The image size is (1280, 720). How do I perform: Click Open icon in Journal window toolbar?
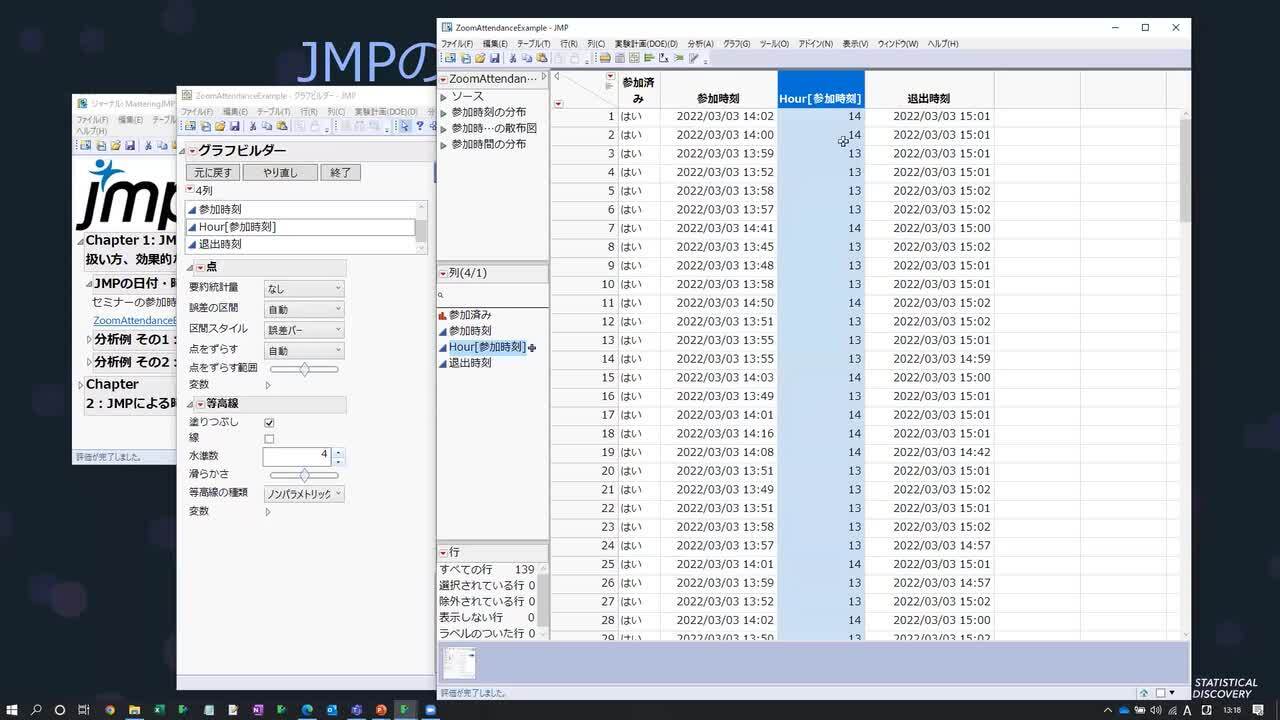pos(116,146)
